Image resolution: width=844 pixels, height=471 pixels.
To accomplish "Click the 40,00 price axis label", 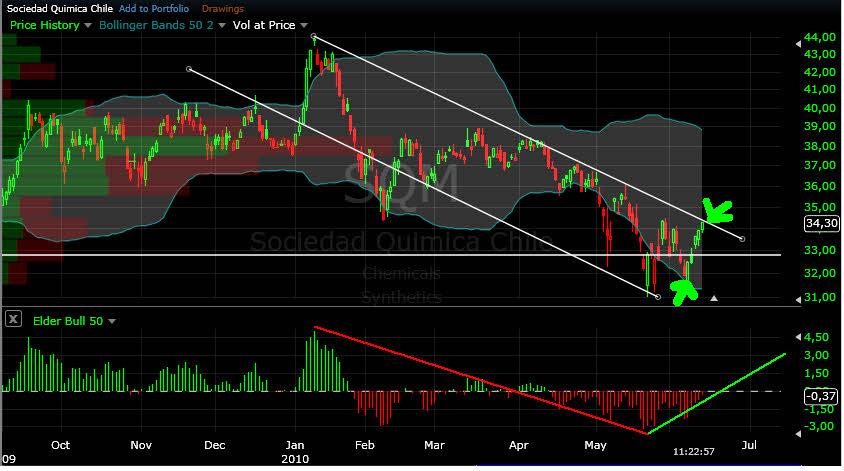I will [x=820, y=108].
